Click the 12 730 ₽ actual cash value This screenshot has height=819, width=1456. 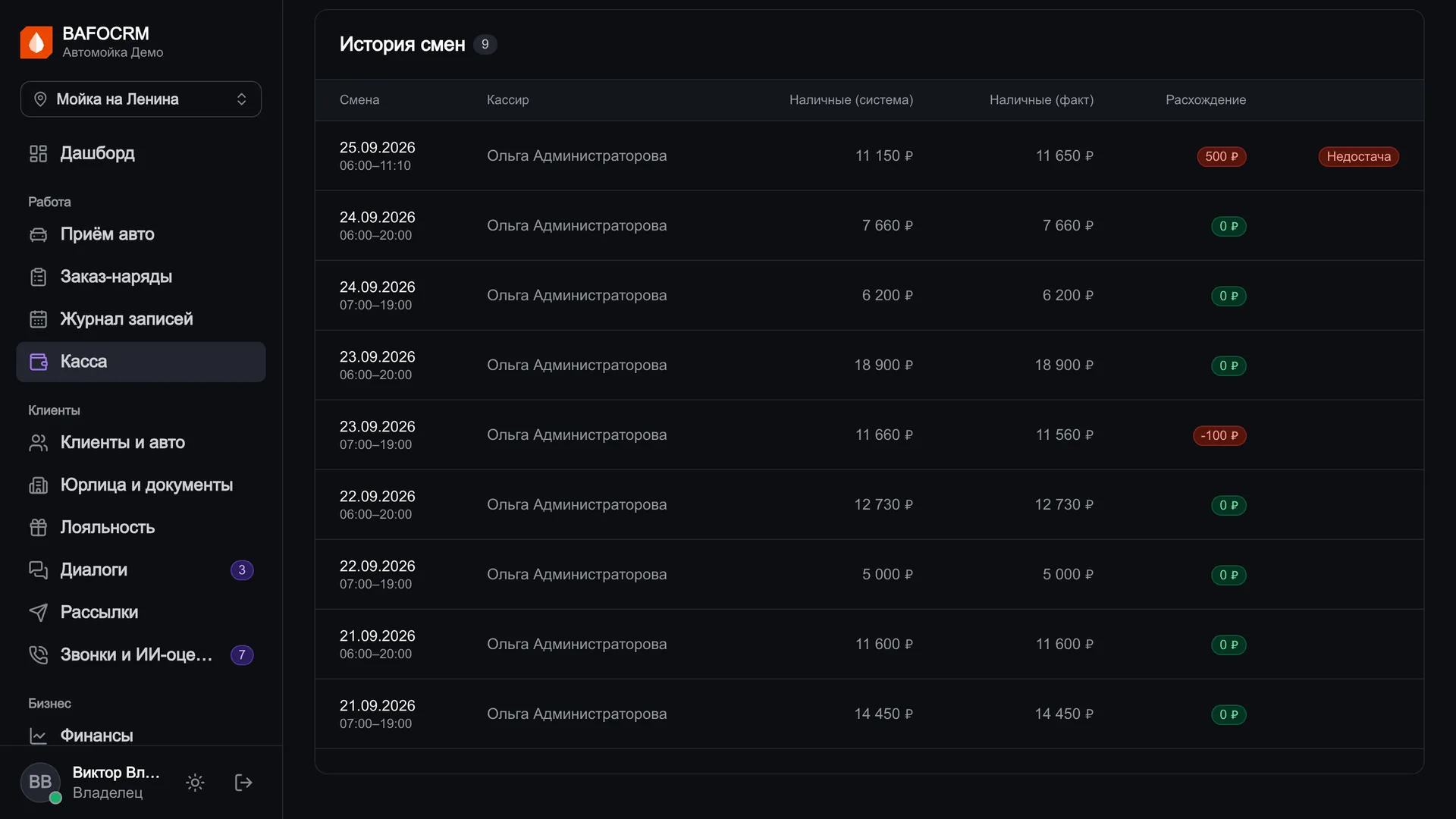[x=1064, y=505]
